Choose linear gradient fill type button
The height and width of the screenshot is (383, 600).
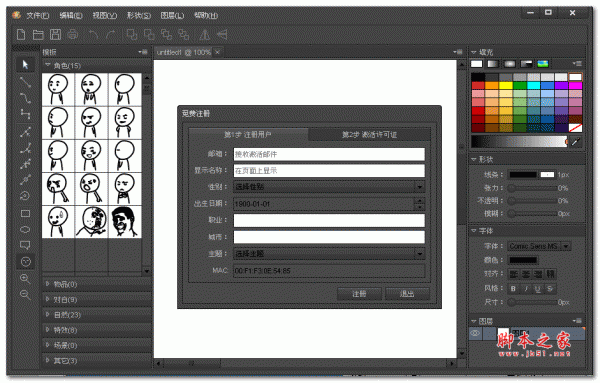493,64
